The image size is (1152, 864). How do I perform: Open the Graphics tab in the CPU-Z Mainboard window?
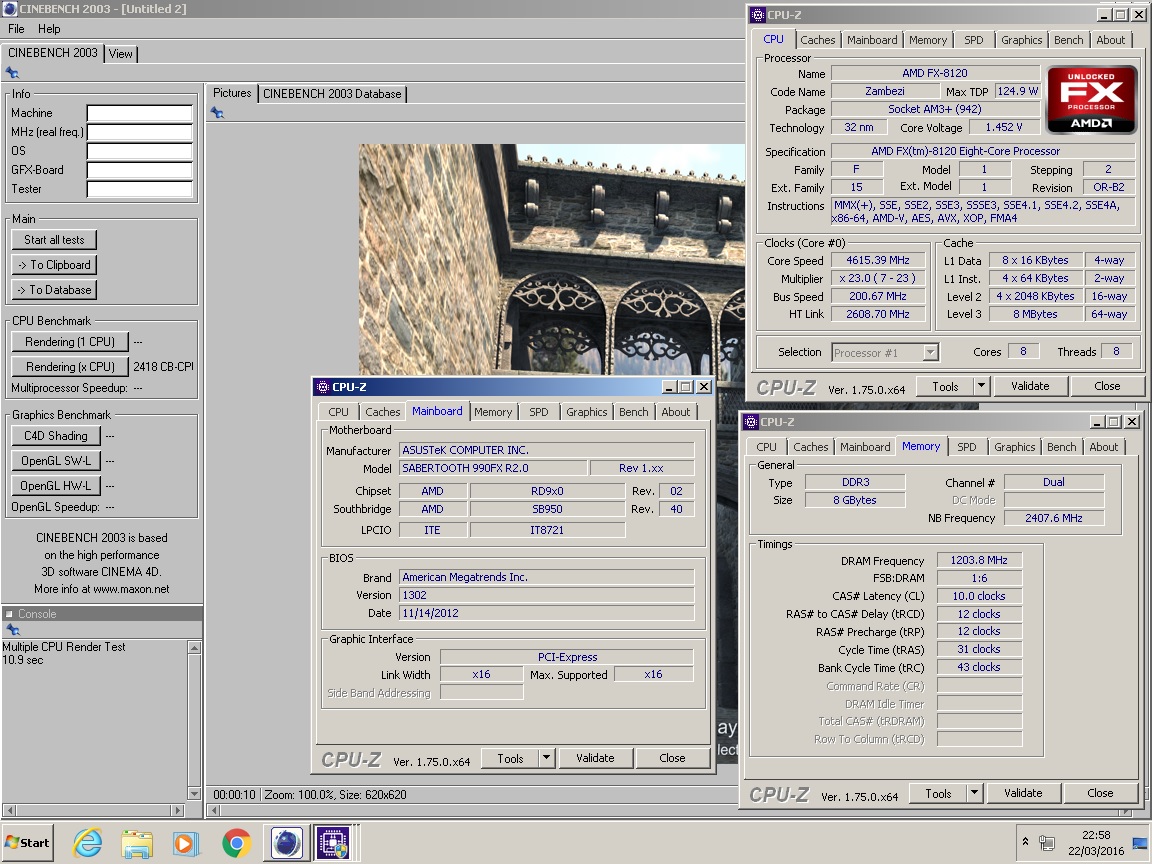586,412
